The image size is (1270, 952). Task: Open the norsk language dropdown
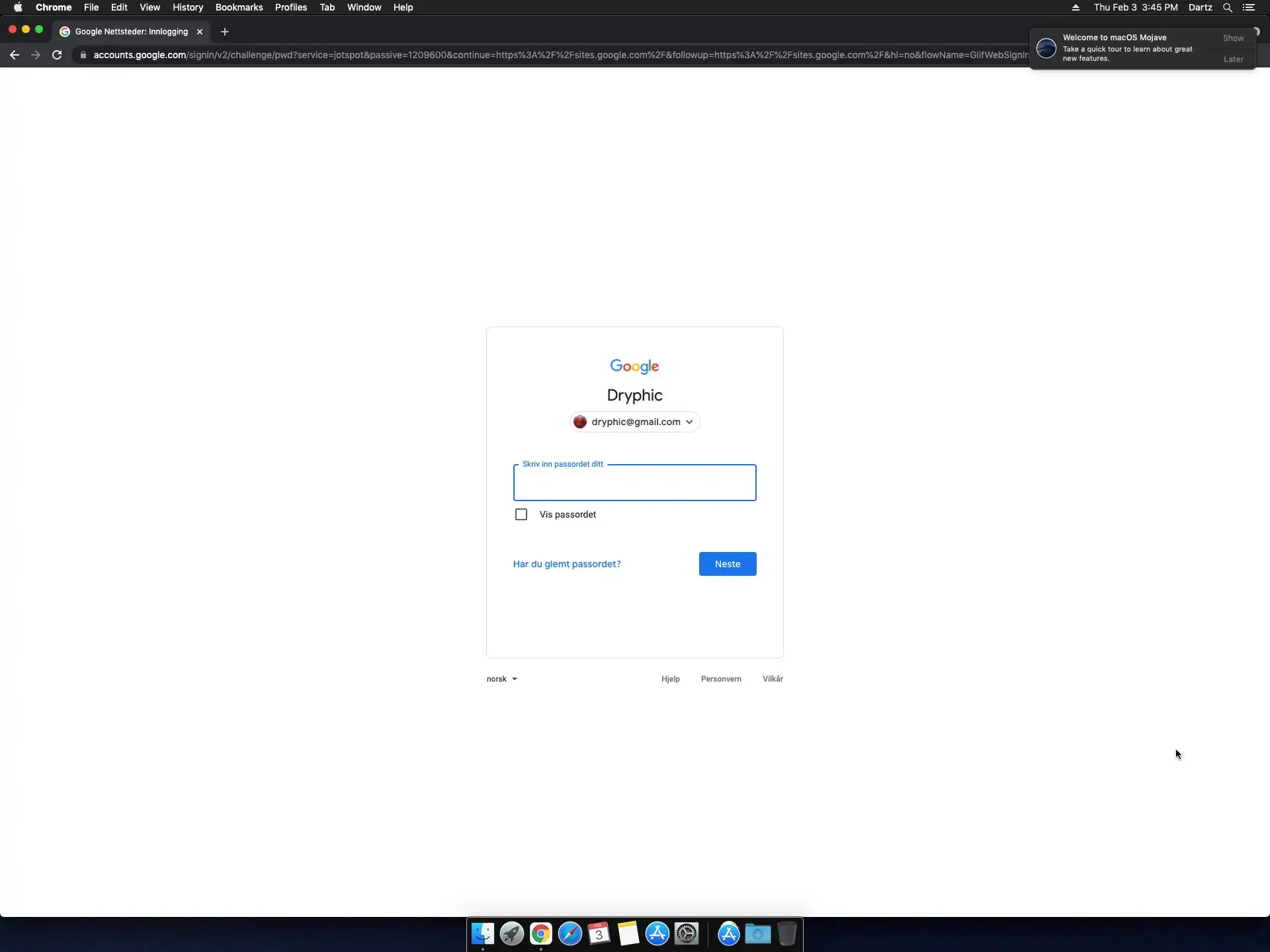point(501,679)
